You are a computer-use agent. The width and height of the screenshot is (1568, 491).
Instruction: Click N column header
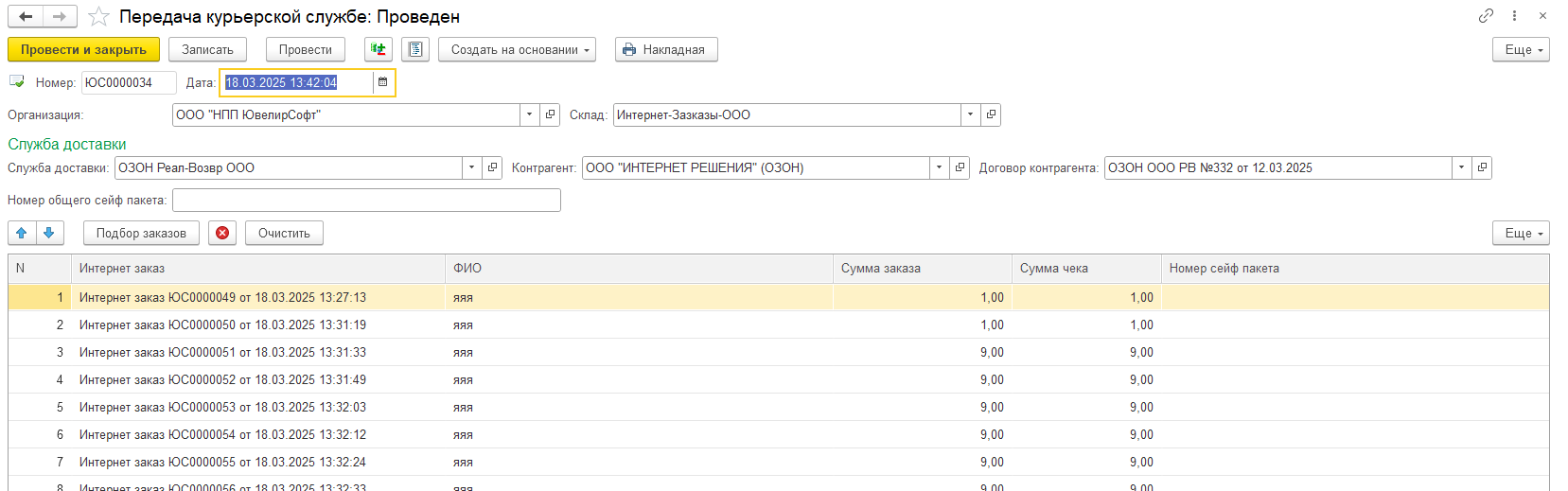point(39,268)
